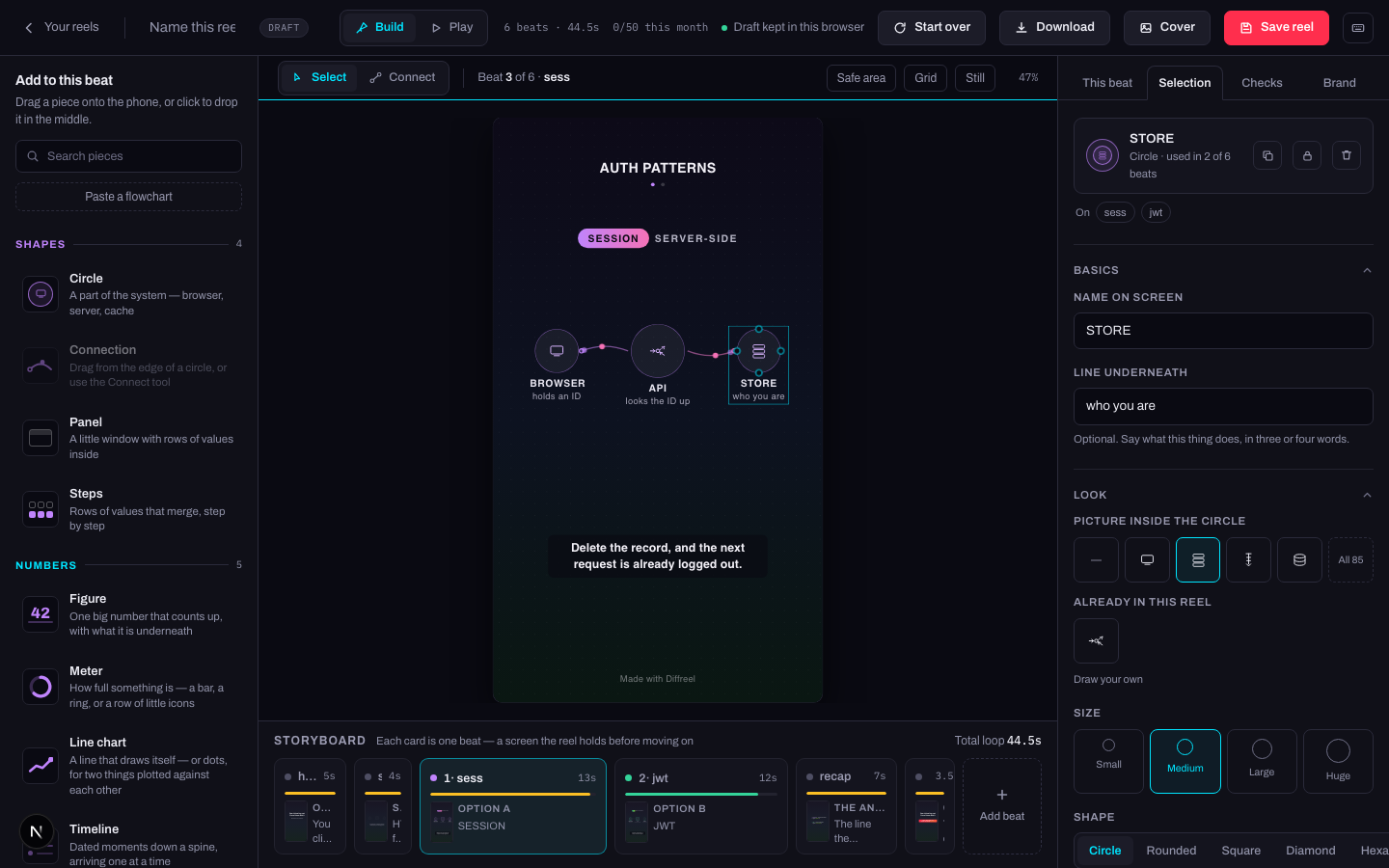Click Paste a flowchart

[x=128, y=197]
